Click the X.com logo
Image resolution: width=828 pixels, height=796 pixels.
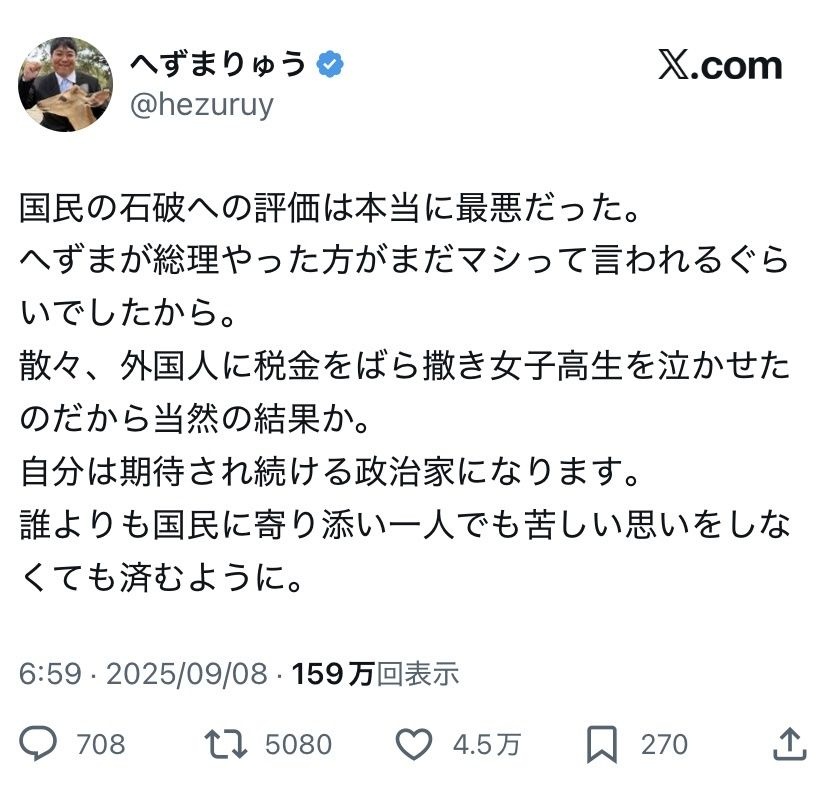[719, 66]
